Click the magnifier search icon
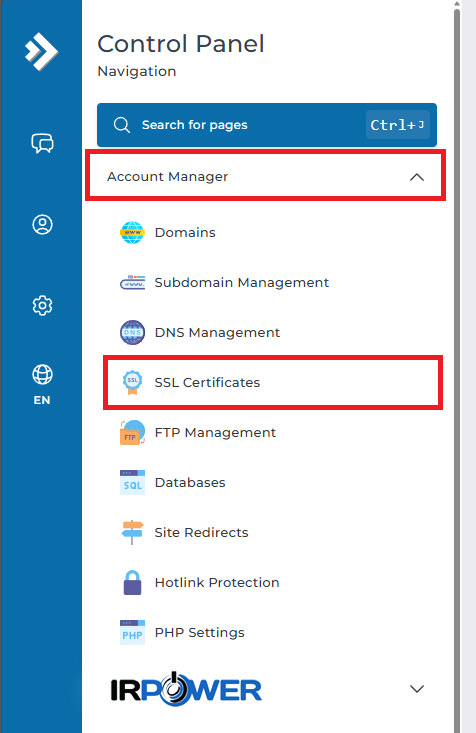The width and height of the screenshot is (476, 733). [x=122, y=125]
